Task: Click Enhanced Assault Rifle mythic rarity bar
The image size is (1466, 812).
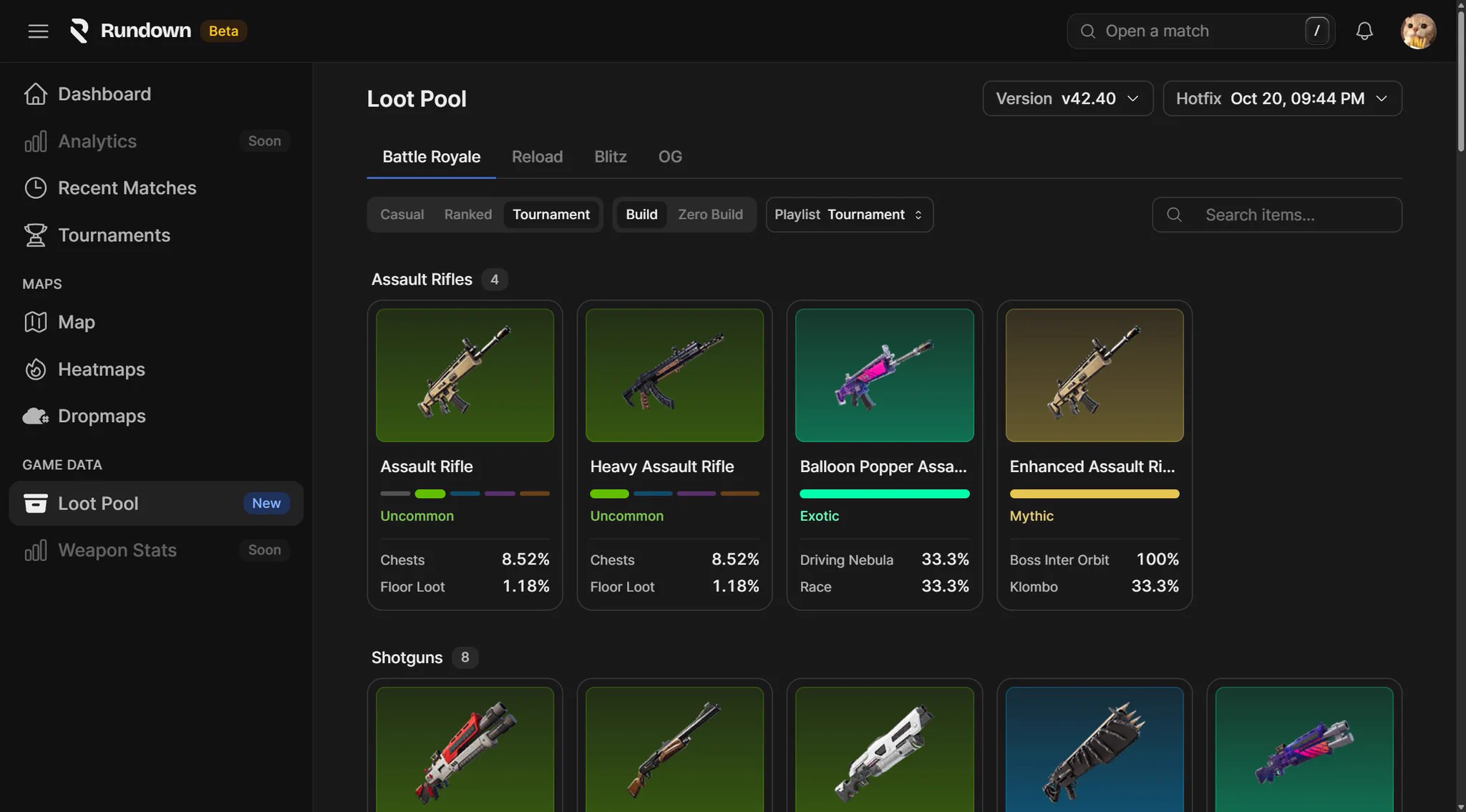Action: (1094, 494)
